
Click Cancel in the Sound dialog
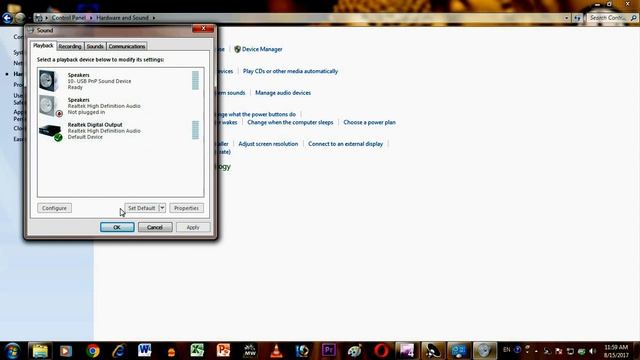[155, 227]
